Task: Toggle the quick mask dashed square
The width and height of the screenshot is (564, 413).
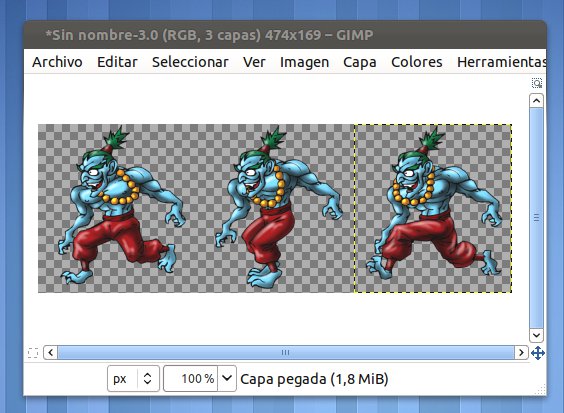Action: coord(33,353)
